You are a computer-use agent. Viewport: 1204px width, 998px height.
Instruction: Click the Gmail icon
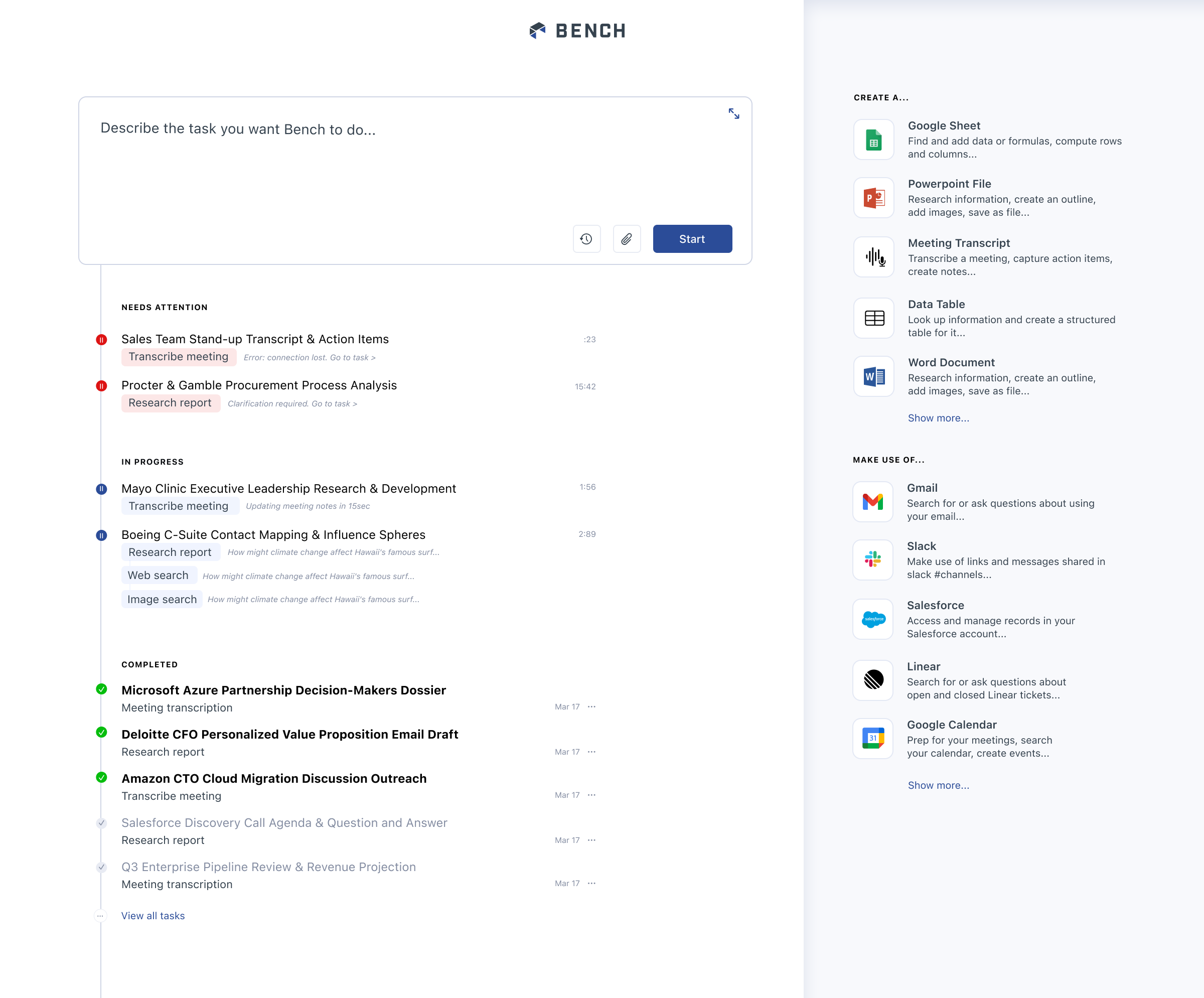(872, 502)
